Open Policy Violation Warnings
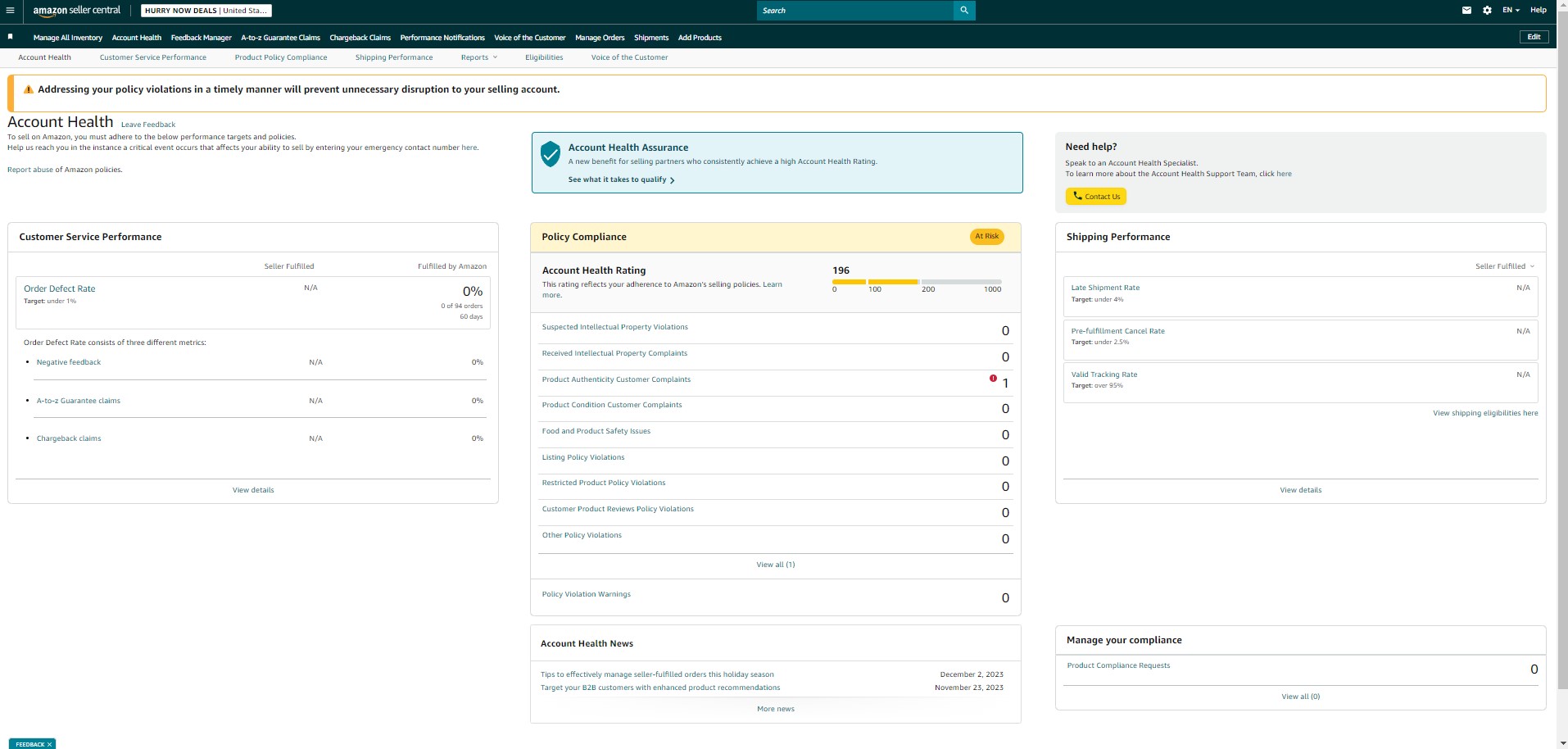The image size is (1568, 749). coord(587,594)
